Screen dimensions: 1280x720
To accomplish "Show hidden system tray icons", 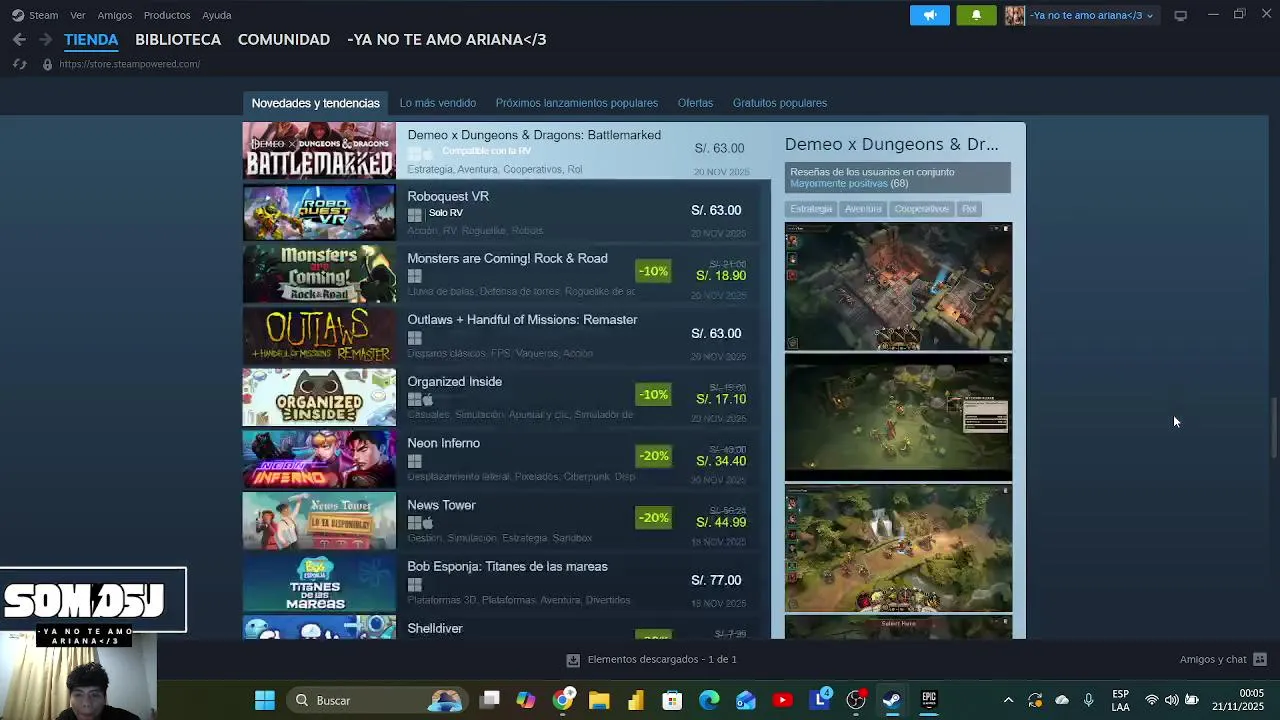I will (1008, 700).
